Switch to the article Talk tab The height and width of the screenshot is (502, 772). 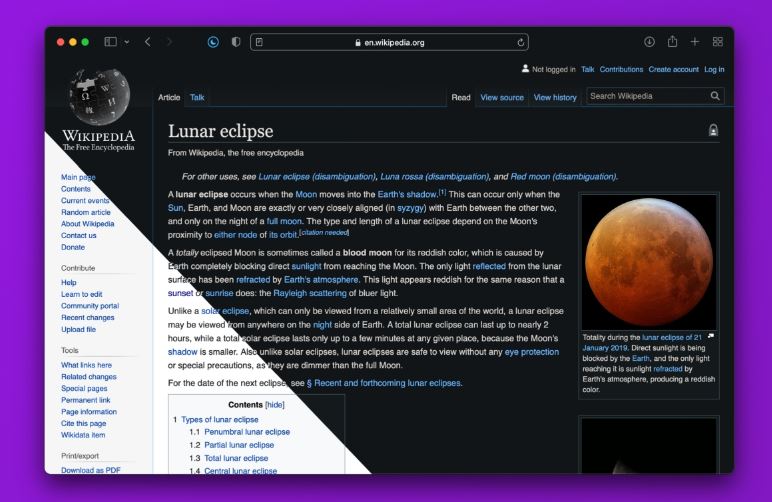coord(197,97)
